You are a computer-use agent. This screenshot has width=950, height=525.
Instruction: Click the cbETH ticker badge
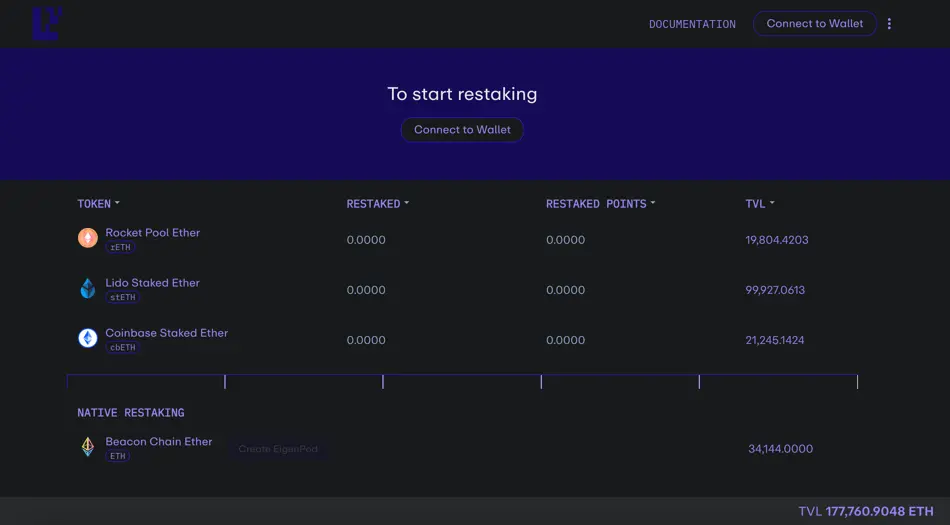[x=122, y=348]
